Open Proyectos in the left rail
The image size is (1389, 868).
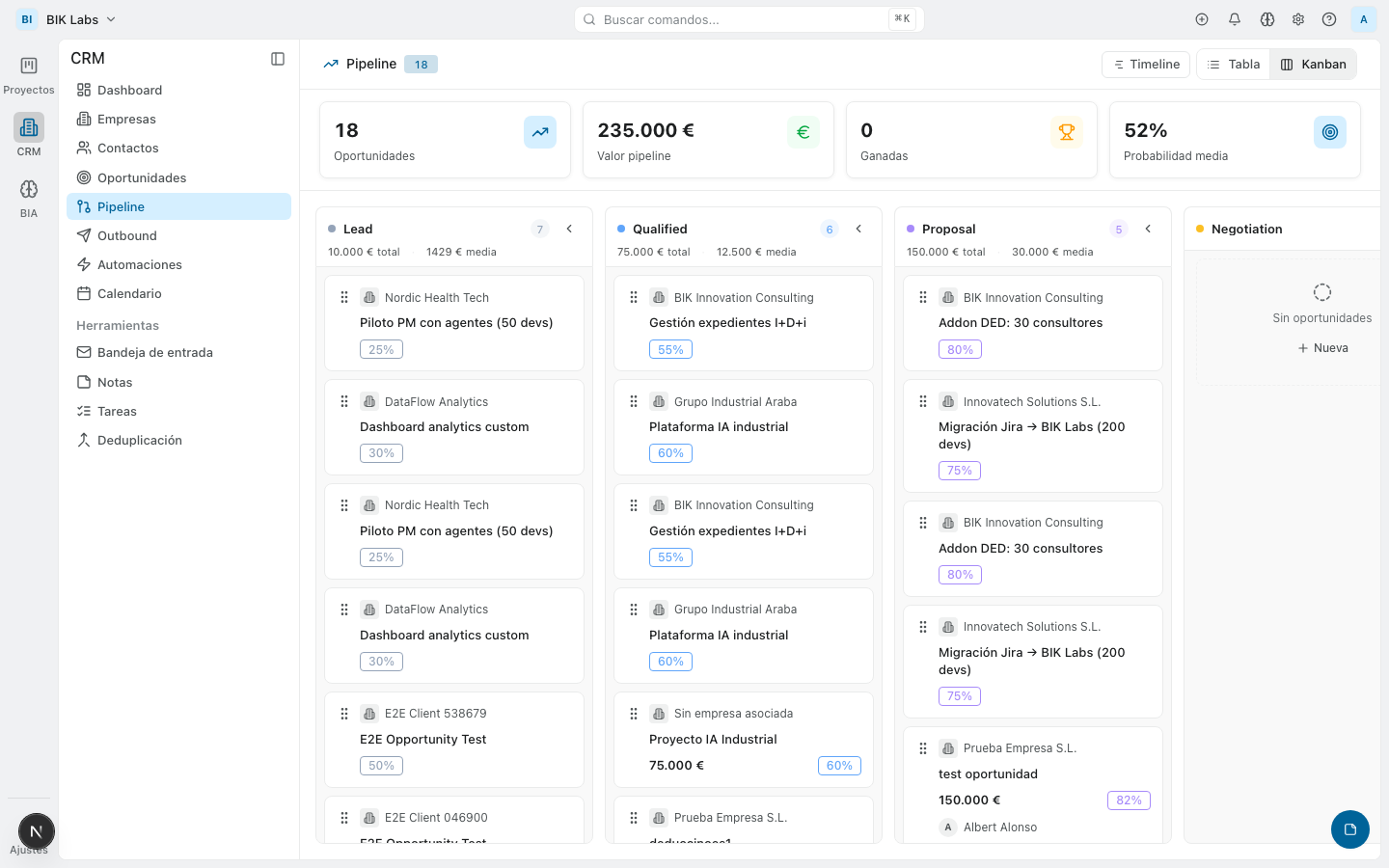[x=29, y=75]
